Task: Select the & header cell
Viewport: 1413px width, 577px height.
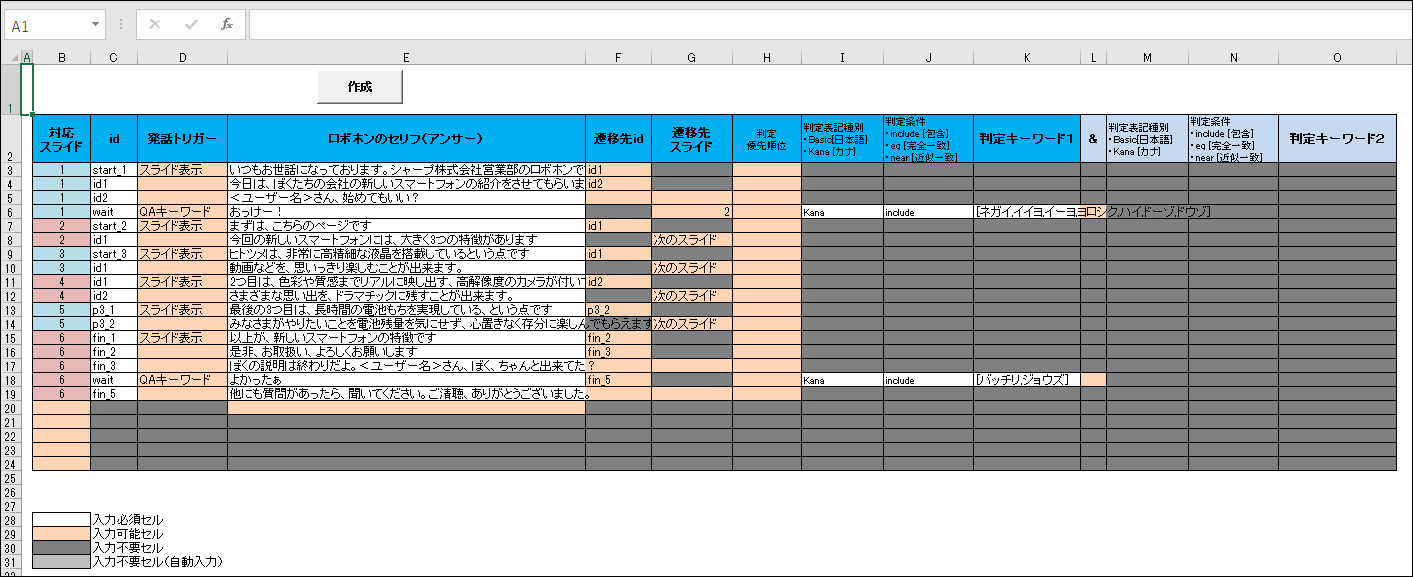Action: coord(1093,139)
